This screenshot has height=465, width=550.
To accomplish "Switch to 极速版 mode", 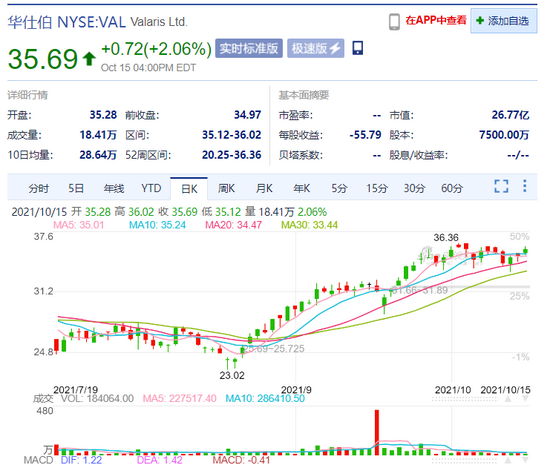I will [315, 48].
